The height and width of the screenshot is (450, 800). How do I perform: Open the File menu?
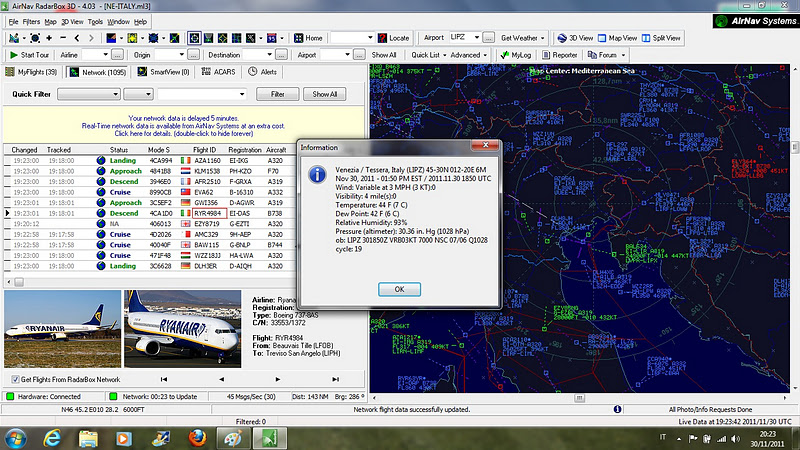pos(13,22)
